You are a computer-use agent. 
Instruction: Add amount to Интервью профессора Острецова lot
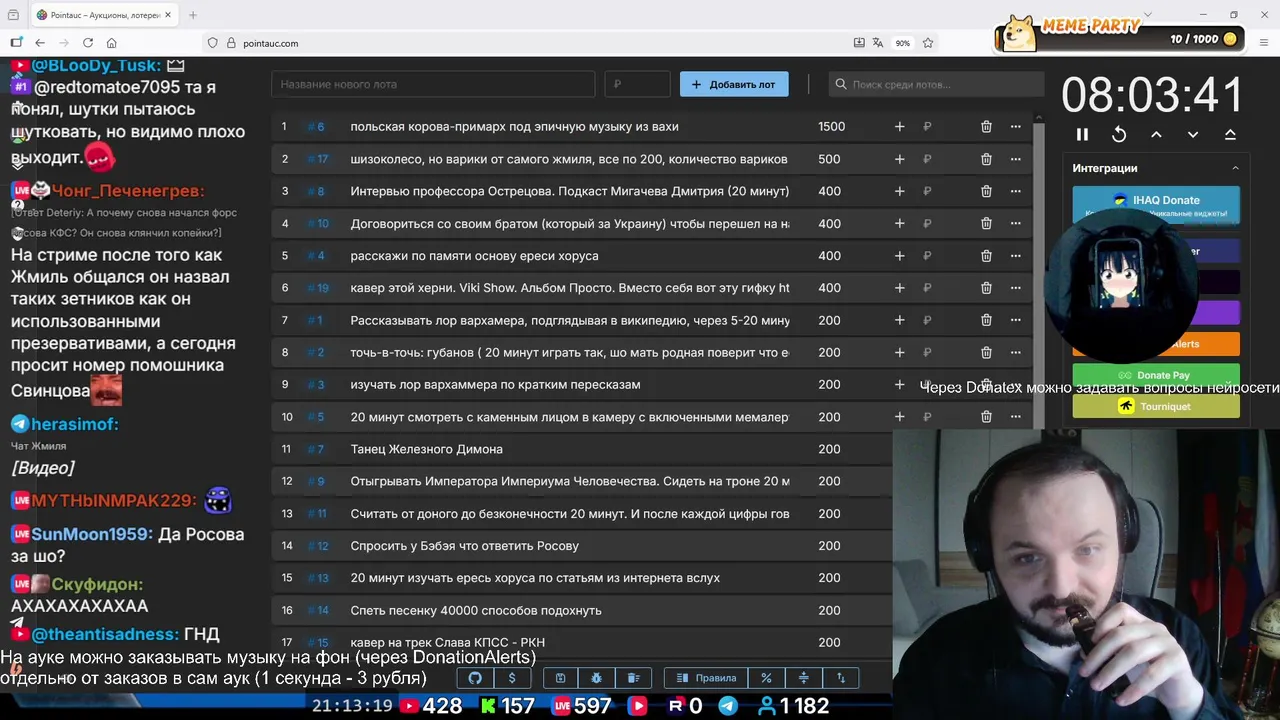pyautogui.click(x=899, y=191)
